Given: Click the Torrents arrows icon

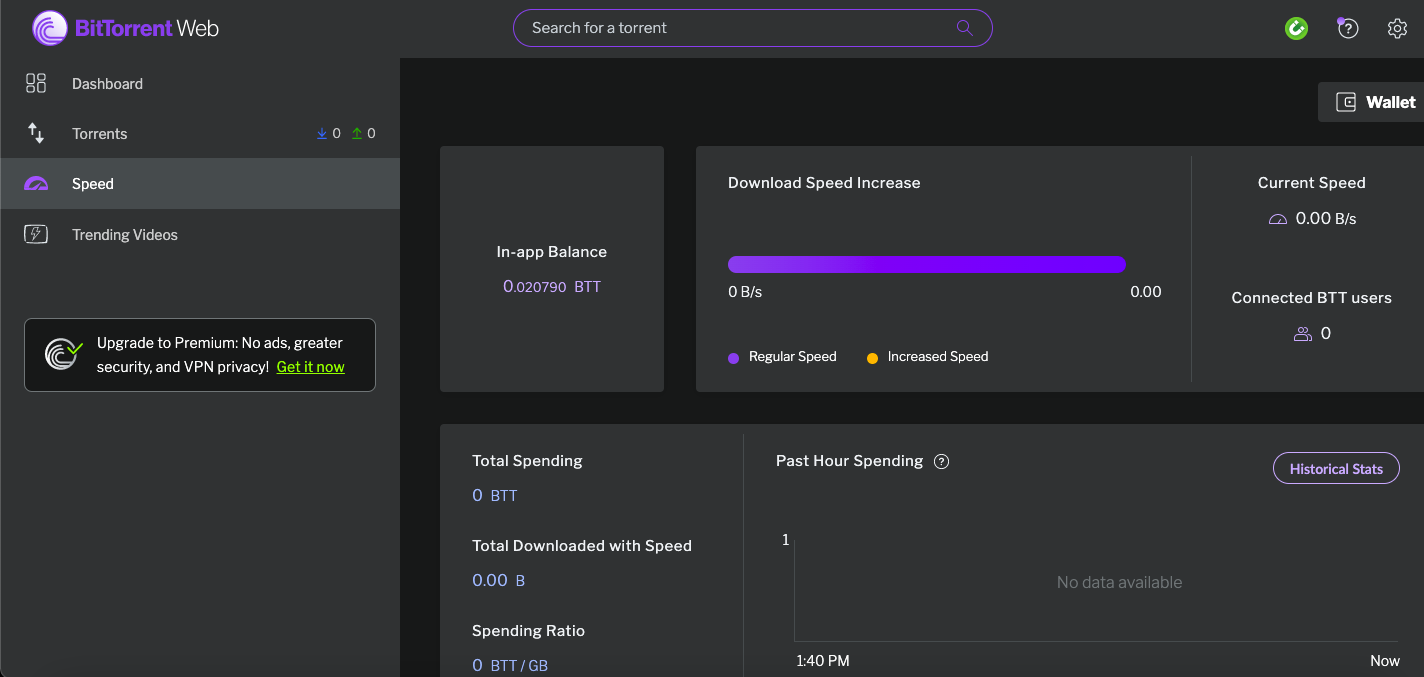Looking at the screenshot, I should tap(36, 133).
